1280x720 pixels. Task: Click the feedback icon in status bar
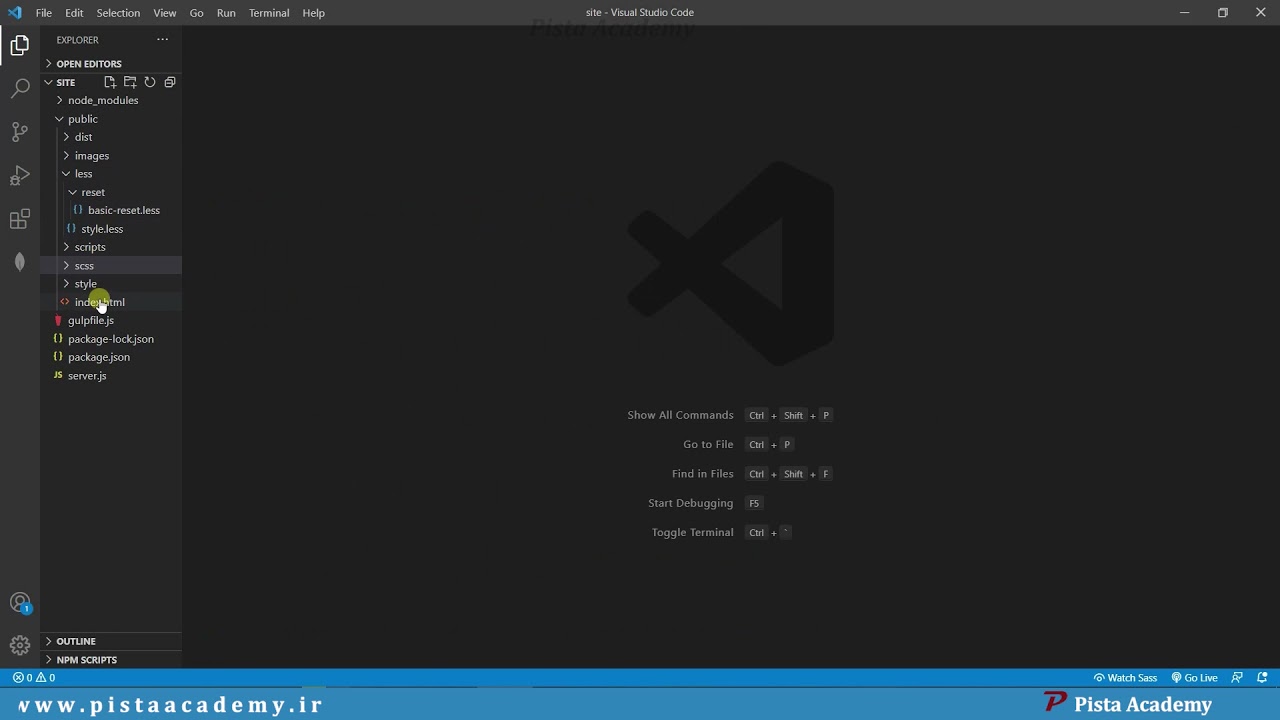[x=1237, y=678]
